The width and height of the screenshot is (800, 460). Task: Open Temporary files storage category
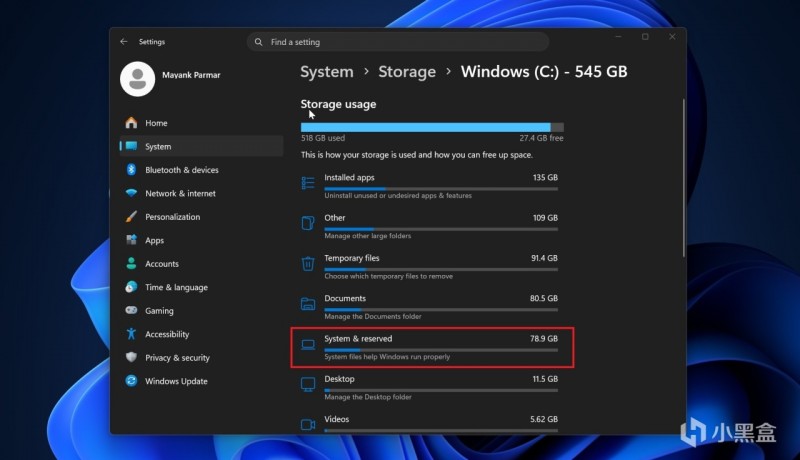[432, 267]
